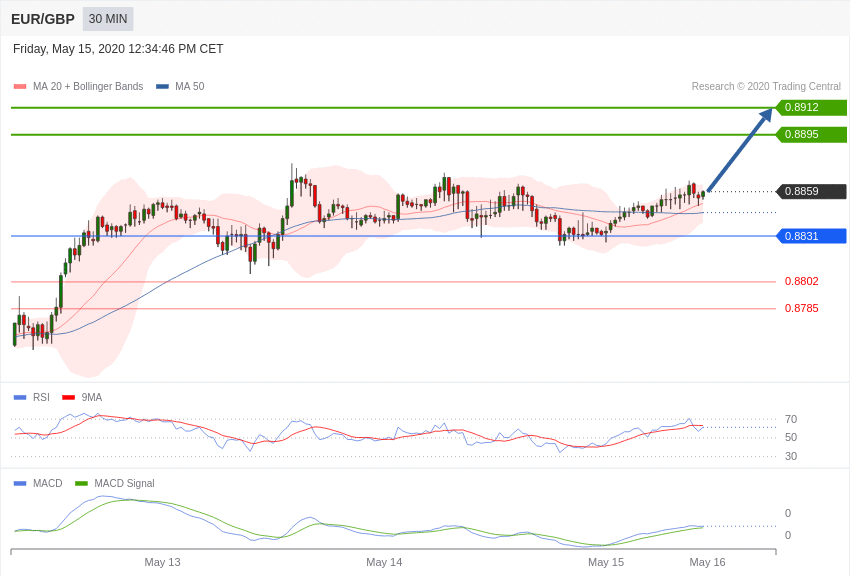850x576 pixels.
Task: Click the RSI 30 axis value
Action: pyautogui.click(x=791, y=456)
